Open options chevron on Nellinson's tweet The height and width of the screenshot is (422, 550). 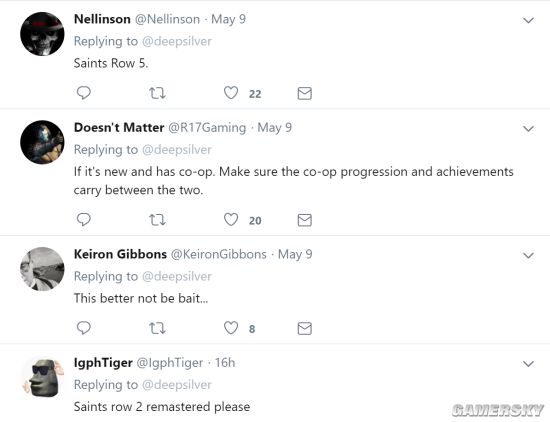[528, 21]
